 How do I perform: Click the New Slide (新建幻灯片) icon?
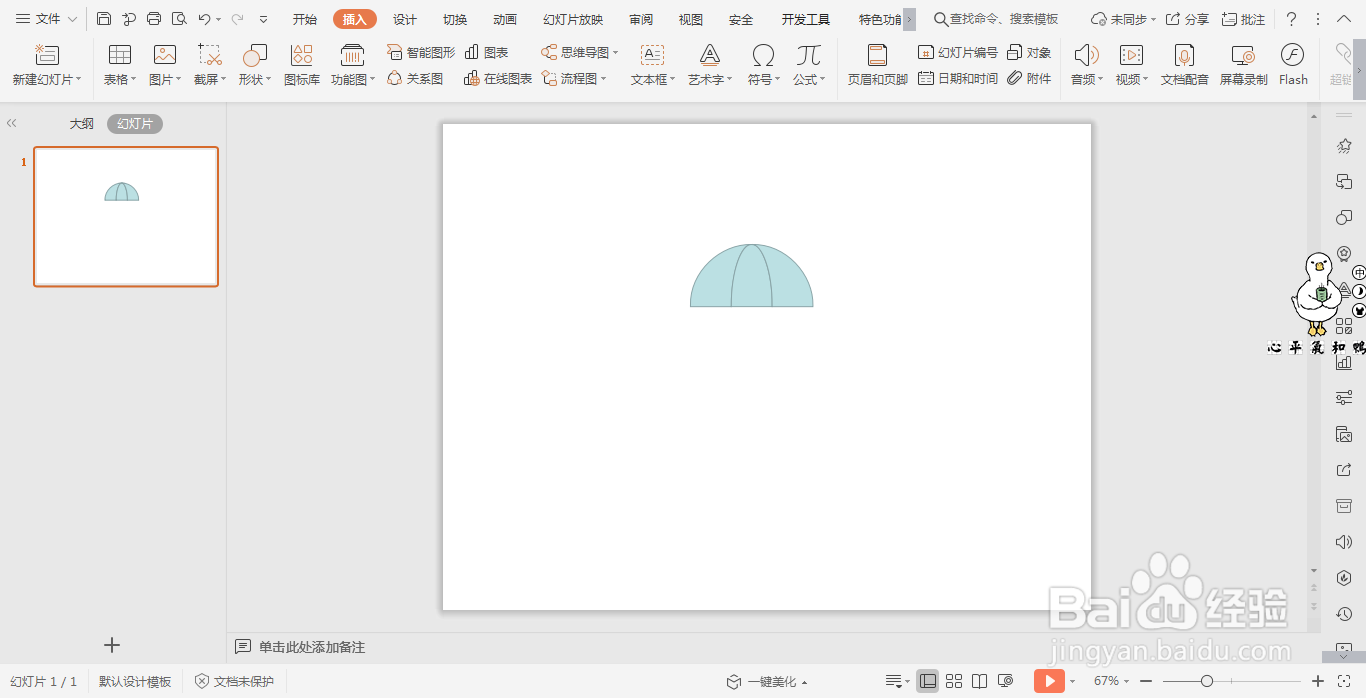click(46, 55)
